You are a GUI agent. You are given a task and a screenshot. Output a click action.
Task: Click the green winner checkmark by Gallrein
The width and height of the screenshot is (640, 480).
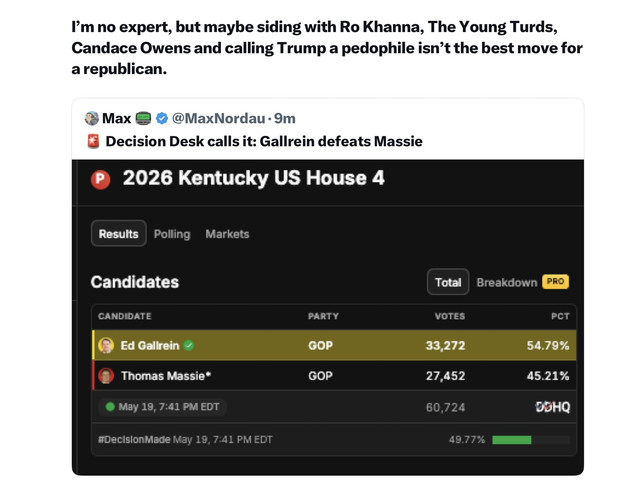coord(189,346)
